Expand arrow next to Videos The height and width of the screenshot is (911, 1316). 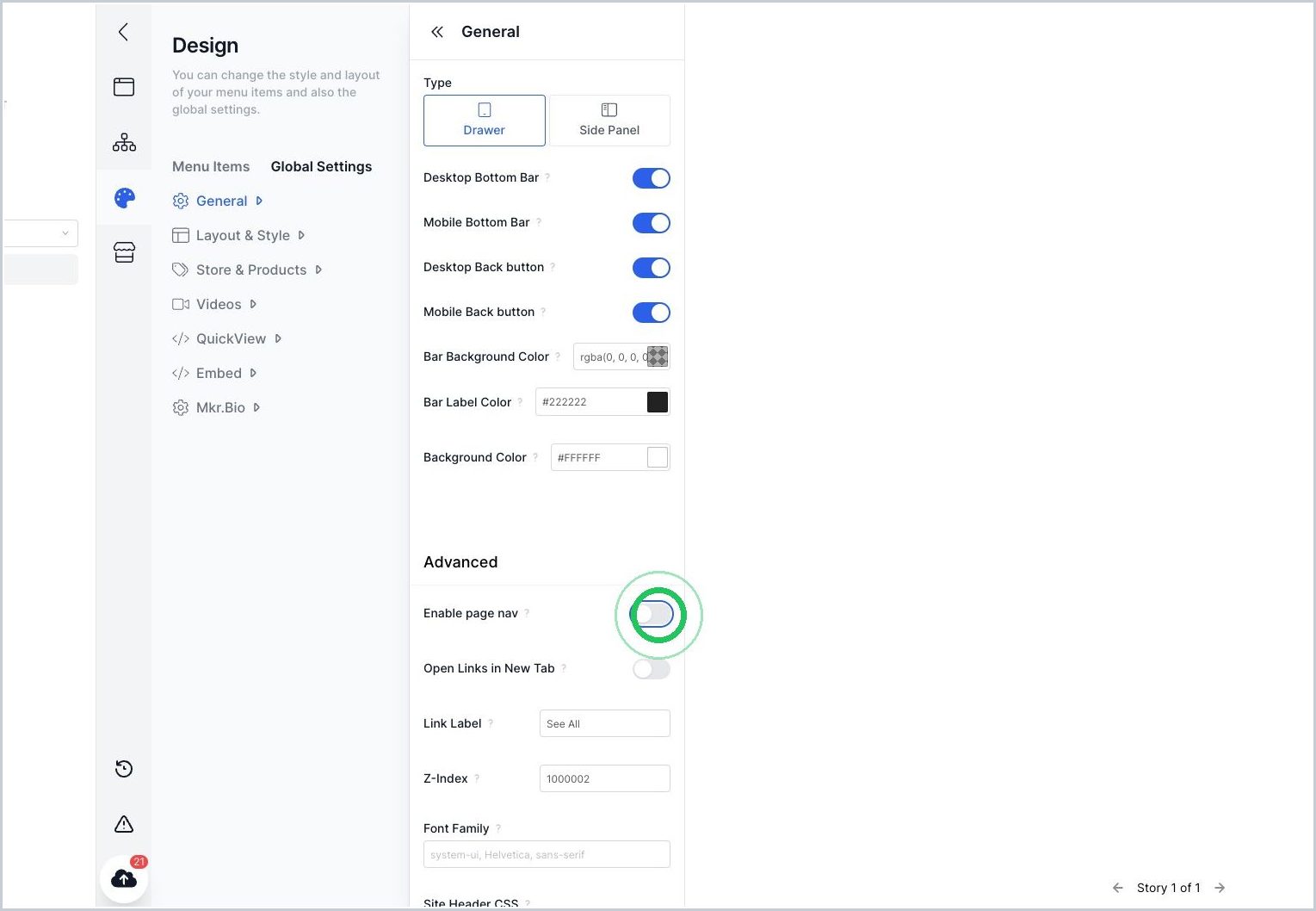[x=253, y=304]
